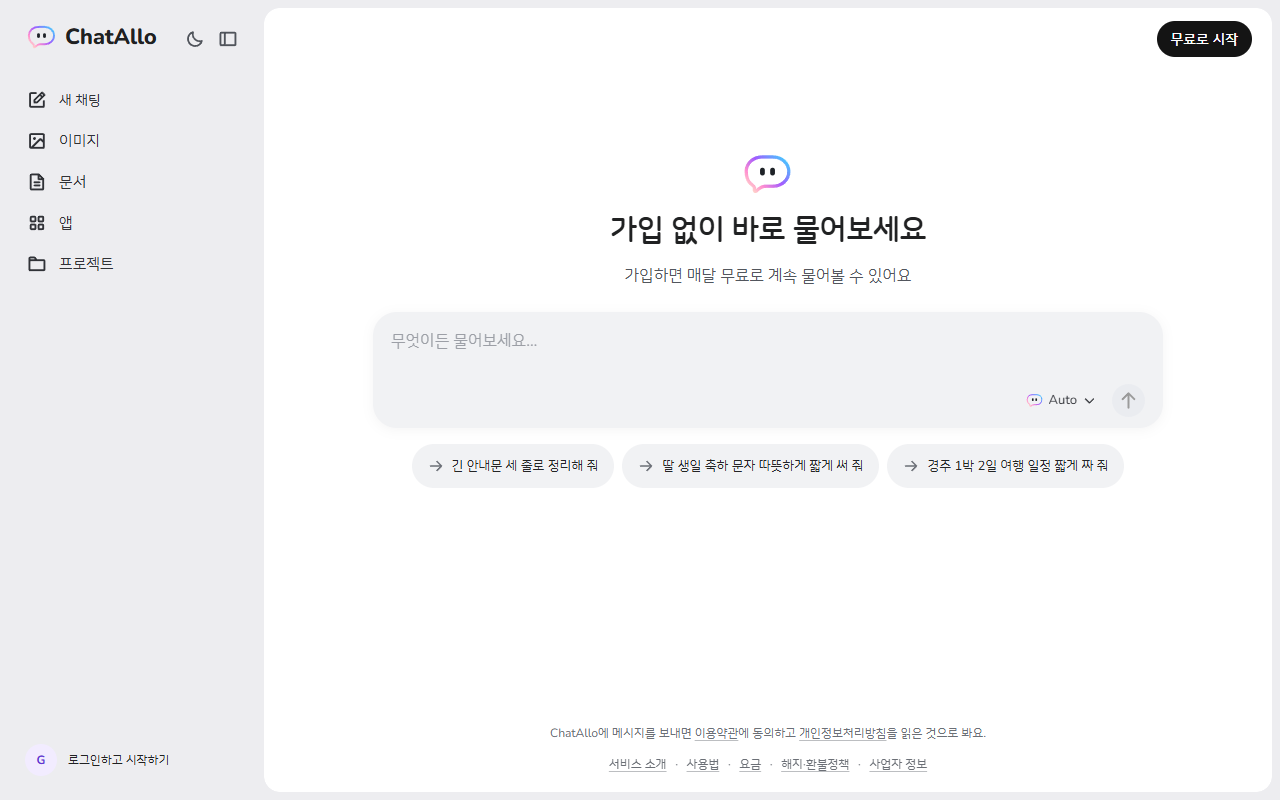Click the send arrow button
The width and height of the screenshot is (1280, 800).
pyautogui.click(x=1128, y=400)
